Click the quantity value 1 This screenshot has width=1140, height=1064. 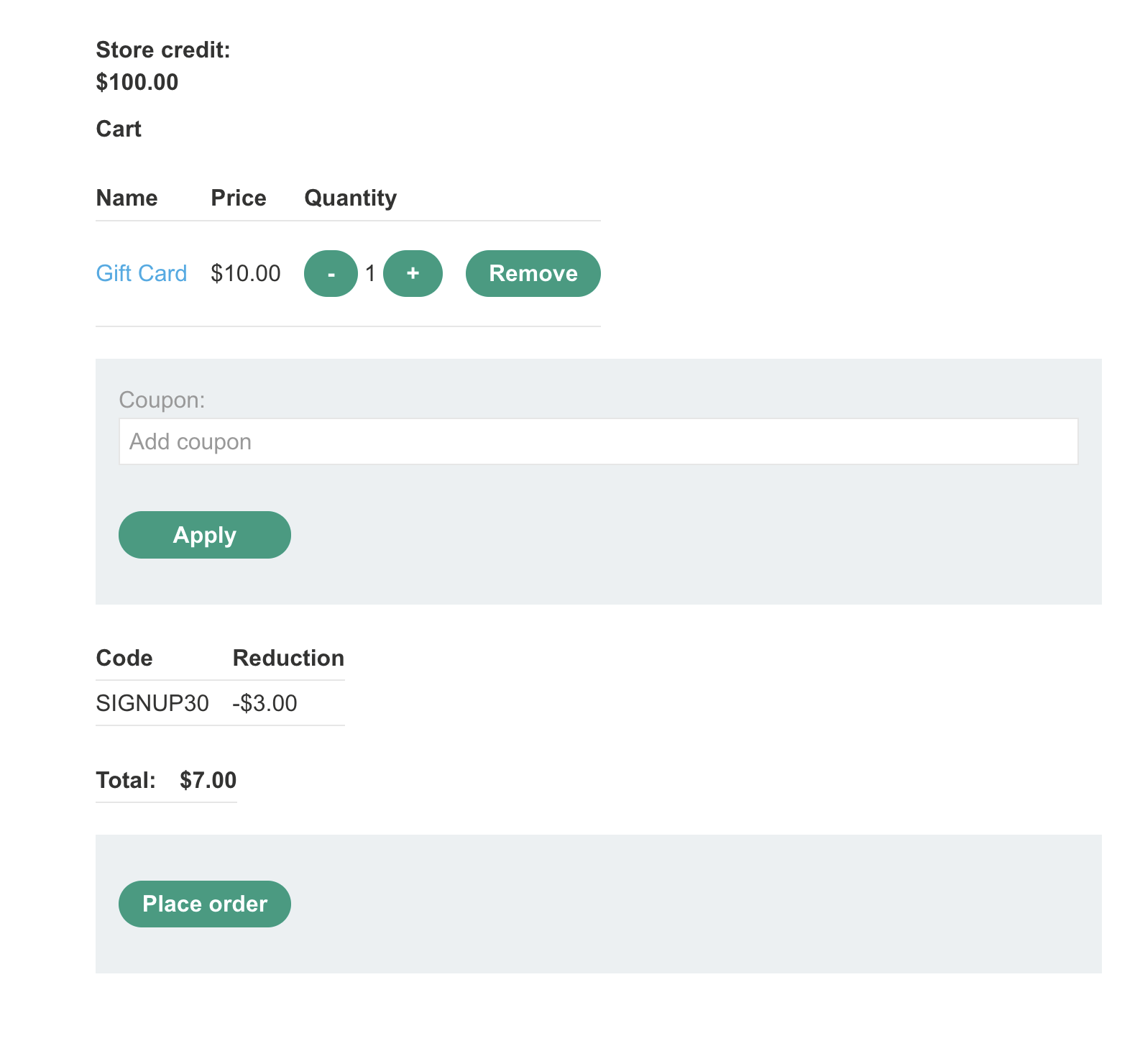[370, 273]
